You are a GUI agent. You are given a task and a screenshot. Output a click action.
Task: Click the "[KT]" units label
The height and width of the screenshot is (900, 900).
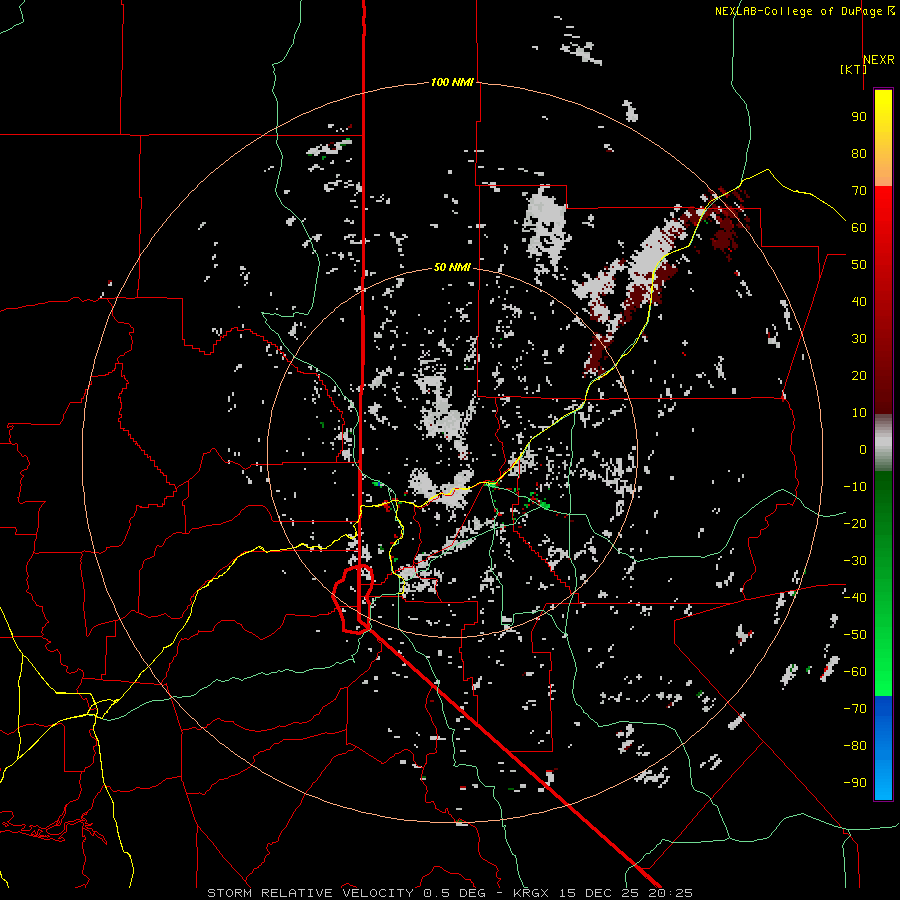(853, 69)
